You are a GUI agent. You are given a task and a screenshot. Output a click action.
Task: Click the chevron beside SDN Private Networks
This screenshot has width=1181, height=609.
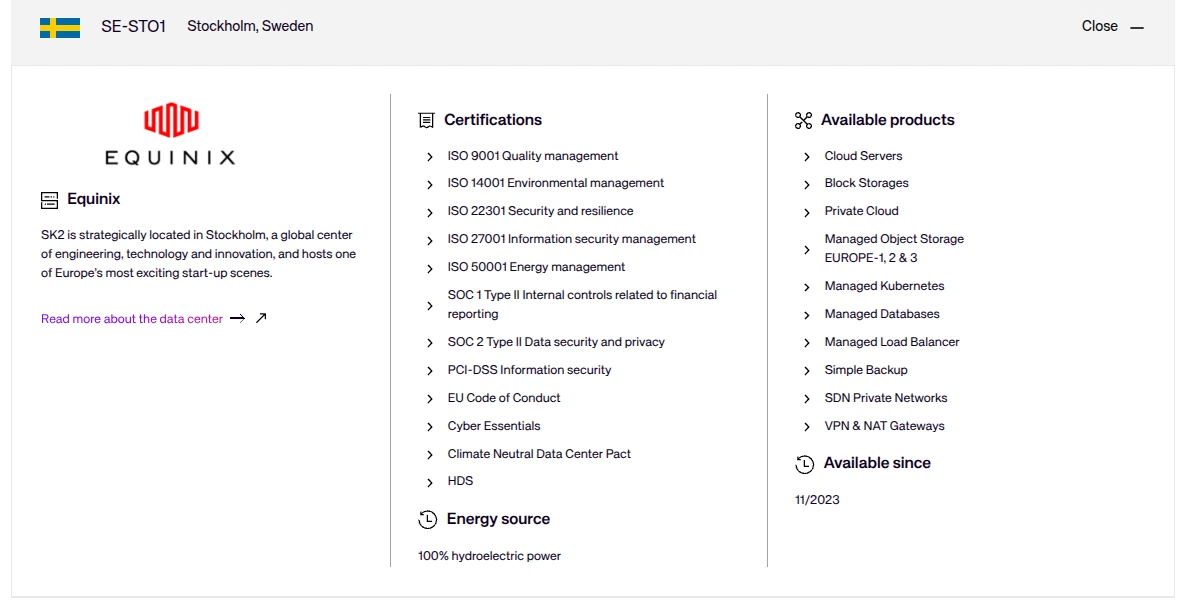coord(807,399)
